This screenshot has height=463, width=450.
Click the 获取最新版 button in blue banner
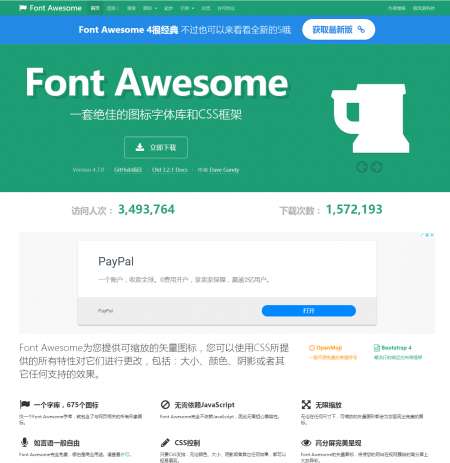[339, 30]
